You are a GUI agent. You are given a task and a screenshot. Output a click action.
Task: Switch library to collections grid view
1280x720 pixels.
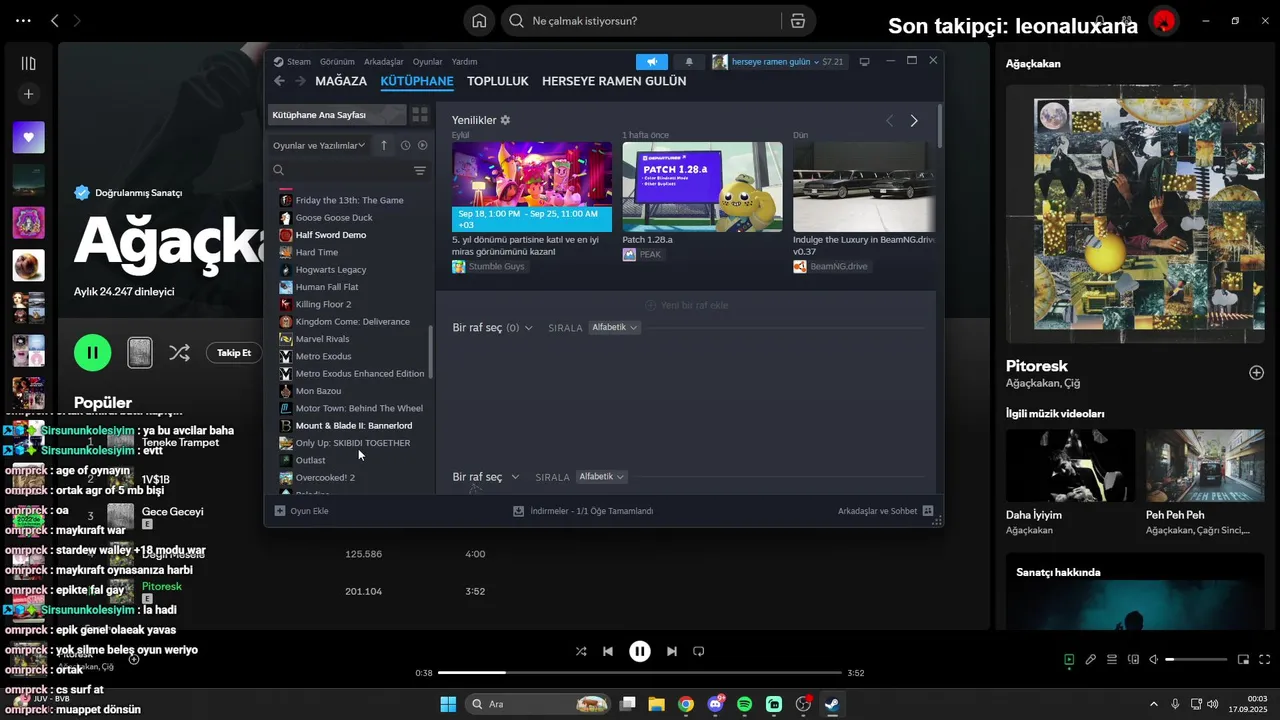click(x=420, y=115)
